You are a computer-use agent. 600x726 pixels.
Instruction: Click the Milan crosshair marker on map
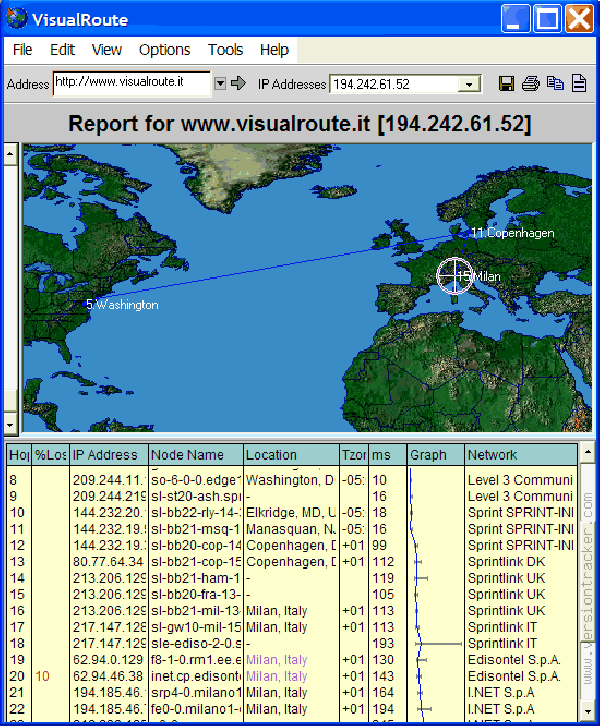click(453, 275)
